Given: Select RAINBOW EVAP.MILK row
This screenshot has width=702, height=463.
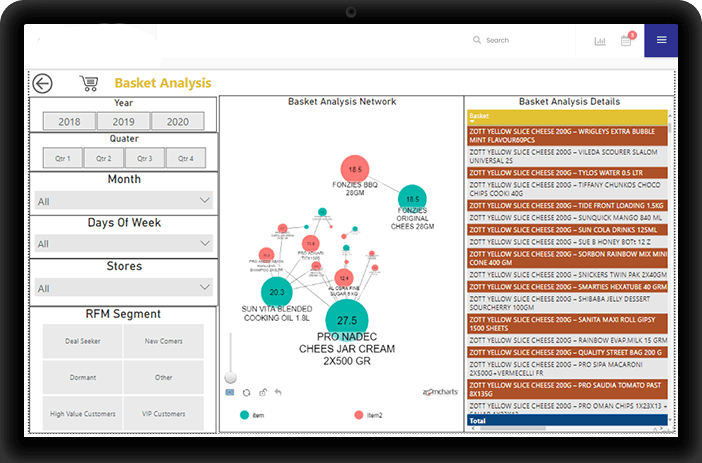Looking at the screenshot, I should click(567, 340).
